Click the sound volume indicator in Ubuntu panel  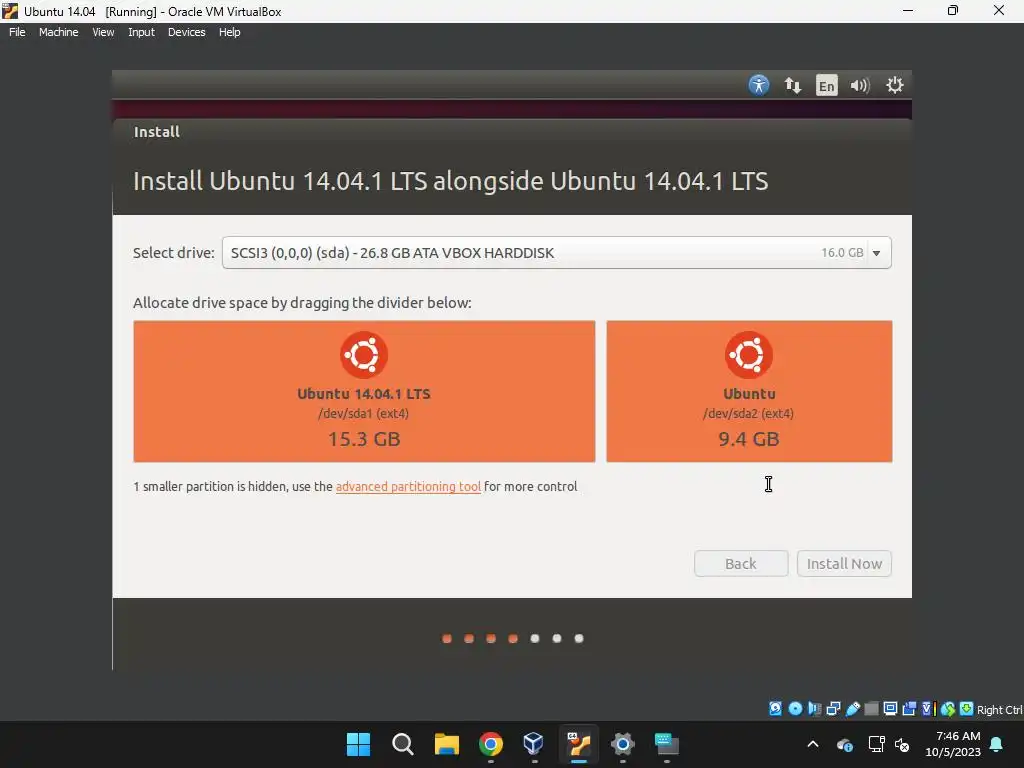pos(859,86)
